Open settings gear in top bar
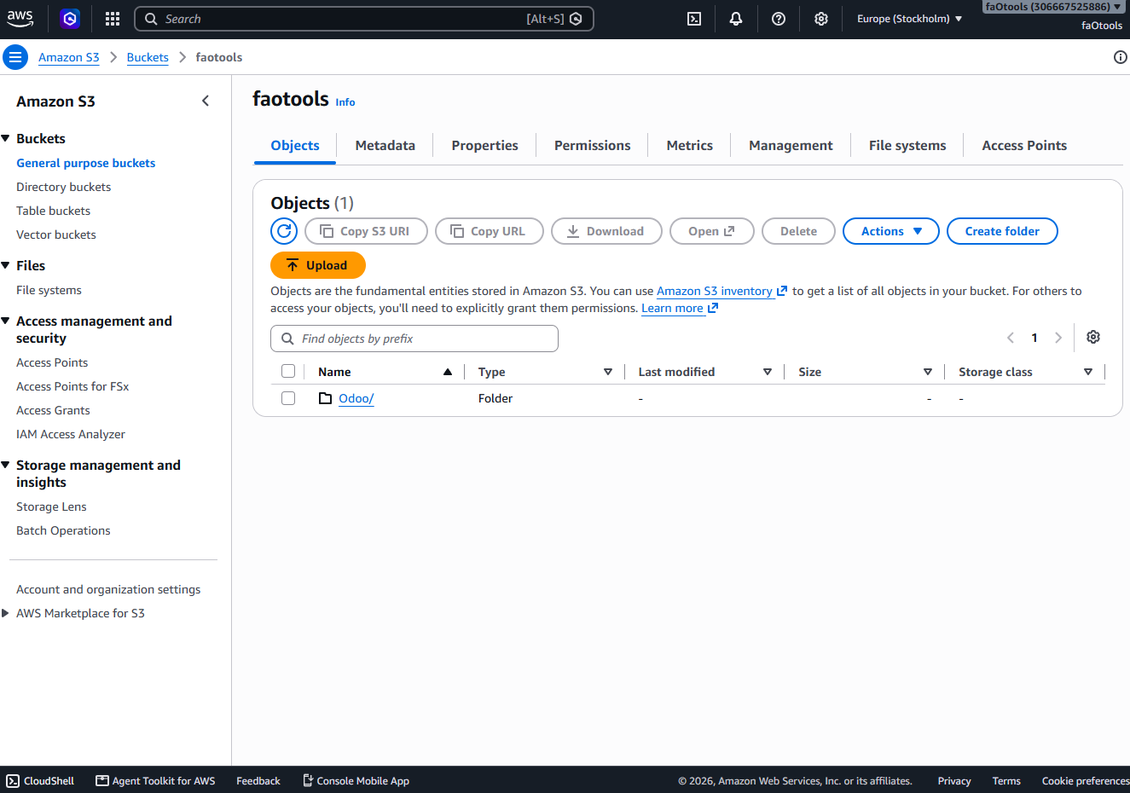 tap(821, 19)
